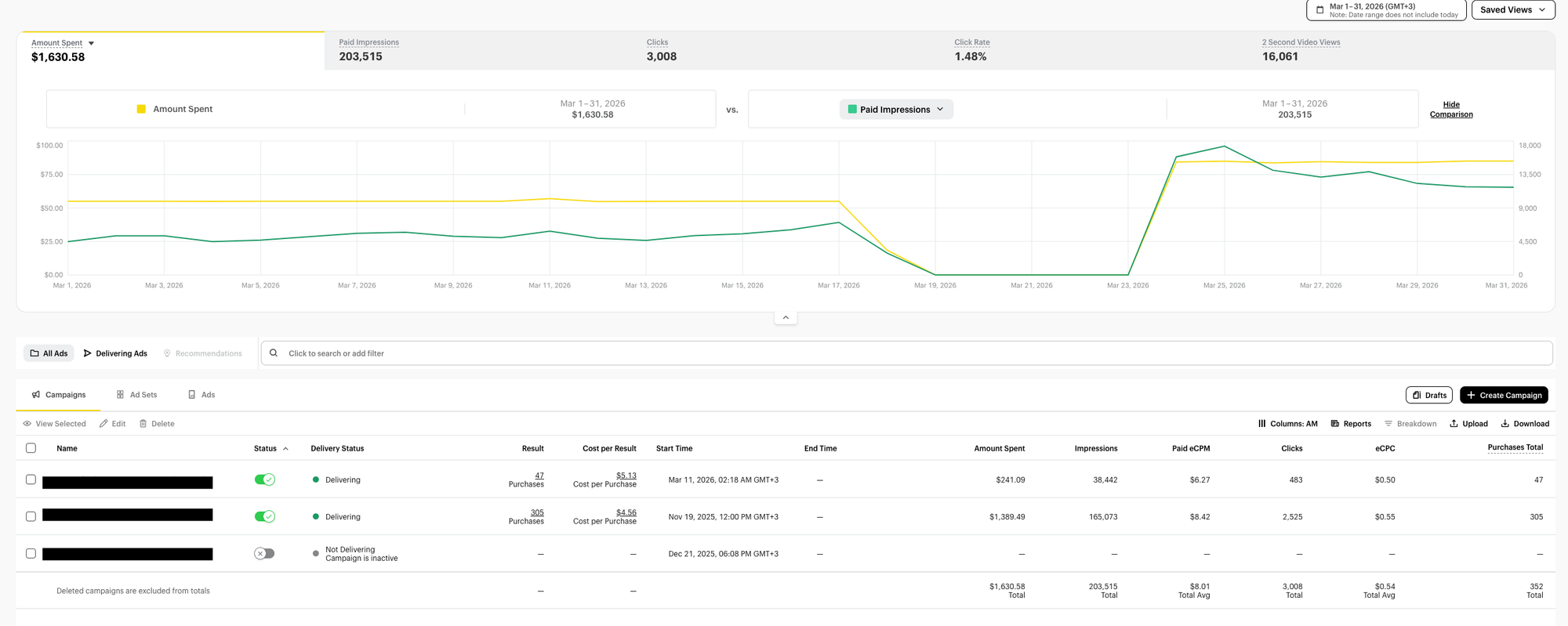
Task: Enable the inactive Not Delivering campaign switch
Action: point(264,554)
